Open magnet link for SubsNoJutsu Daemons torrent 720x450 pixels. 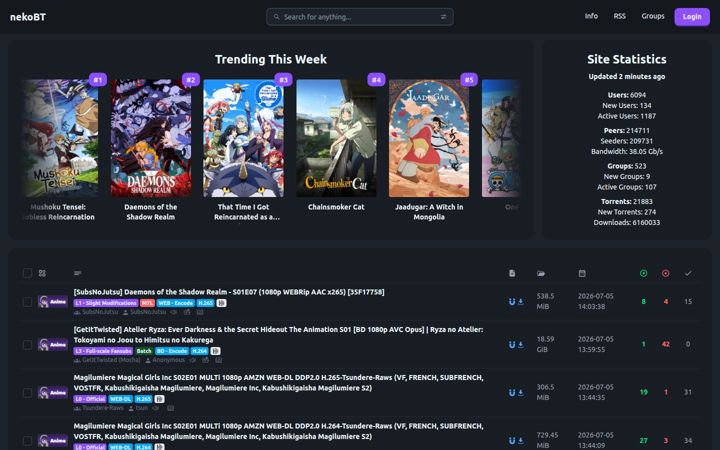512,302
